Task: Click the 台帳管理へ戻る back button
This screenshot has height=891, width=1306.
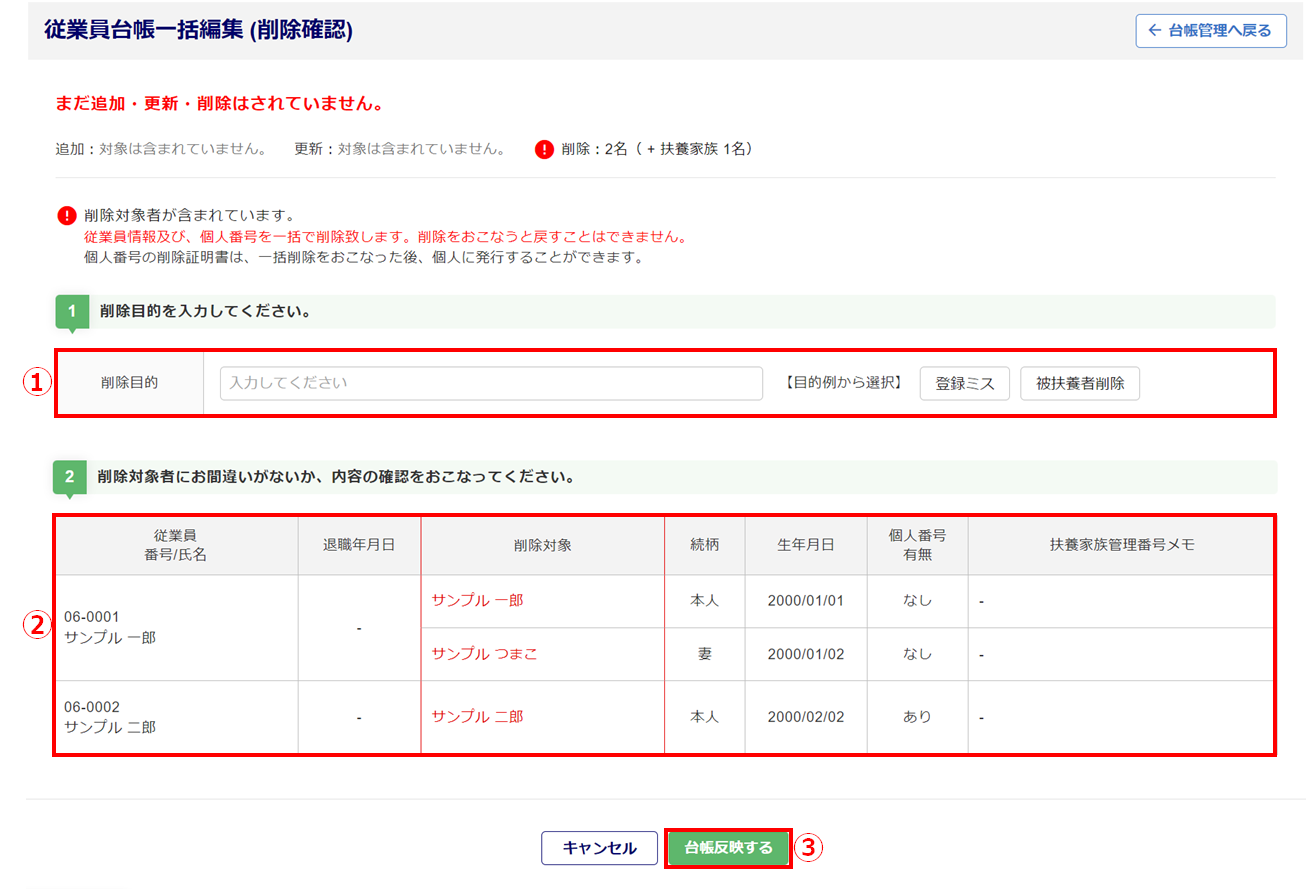Action: pyautogui.click(x=1210, y=30)
